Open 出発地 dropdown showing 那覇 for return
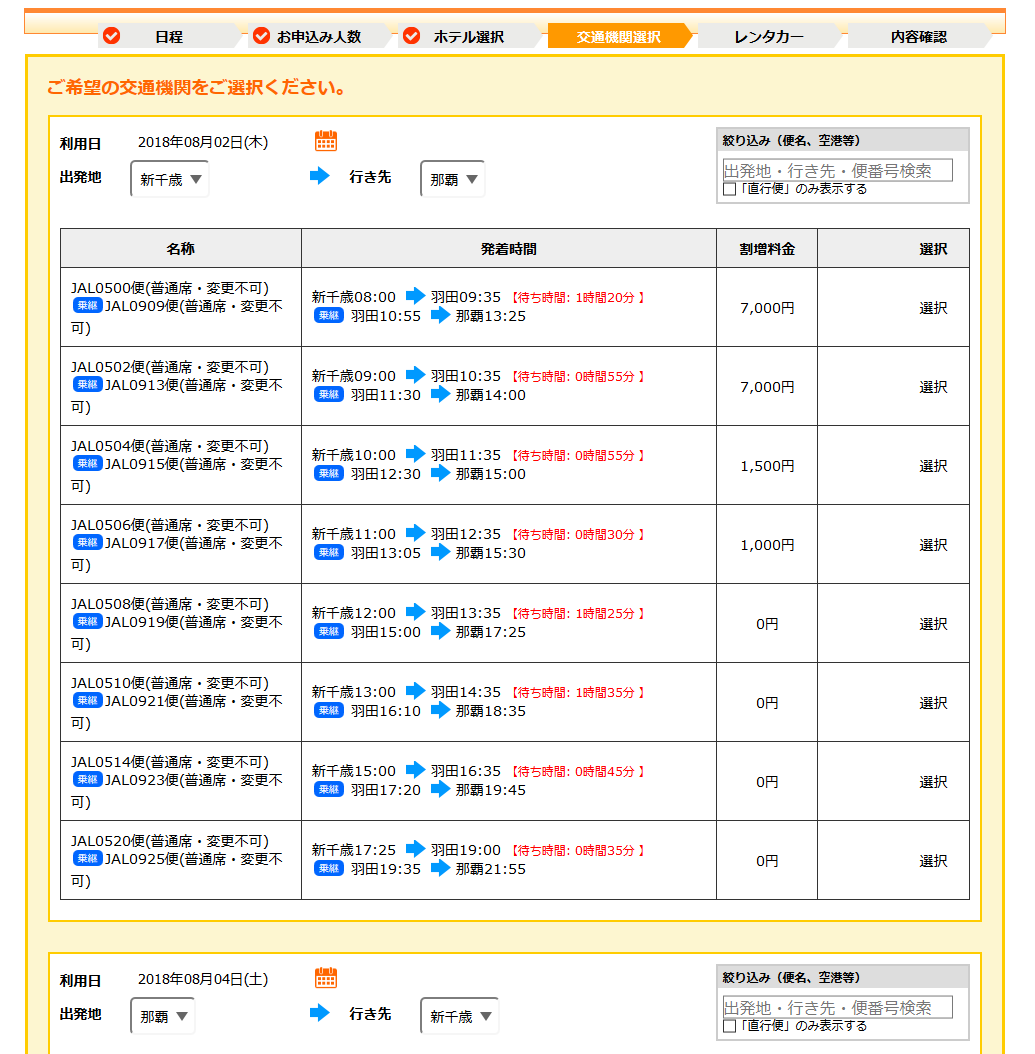Viewport: 1035px width, 1054px height. 163,1016
